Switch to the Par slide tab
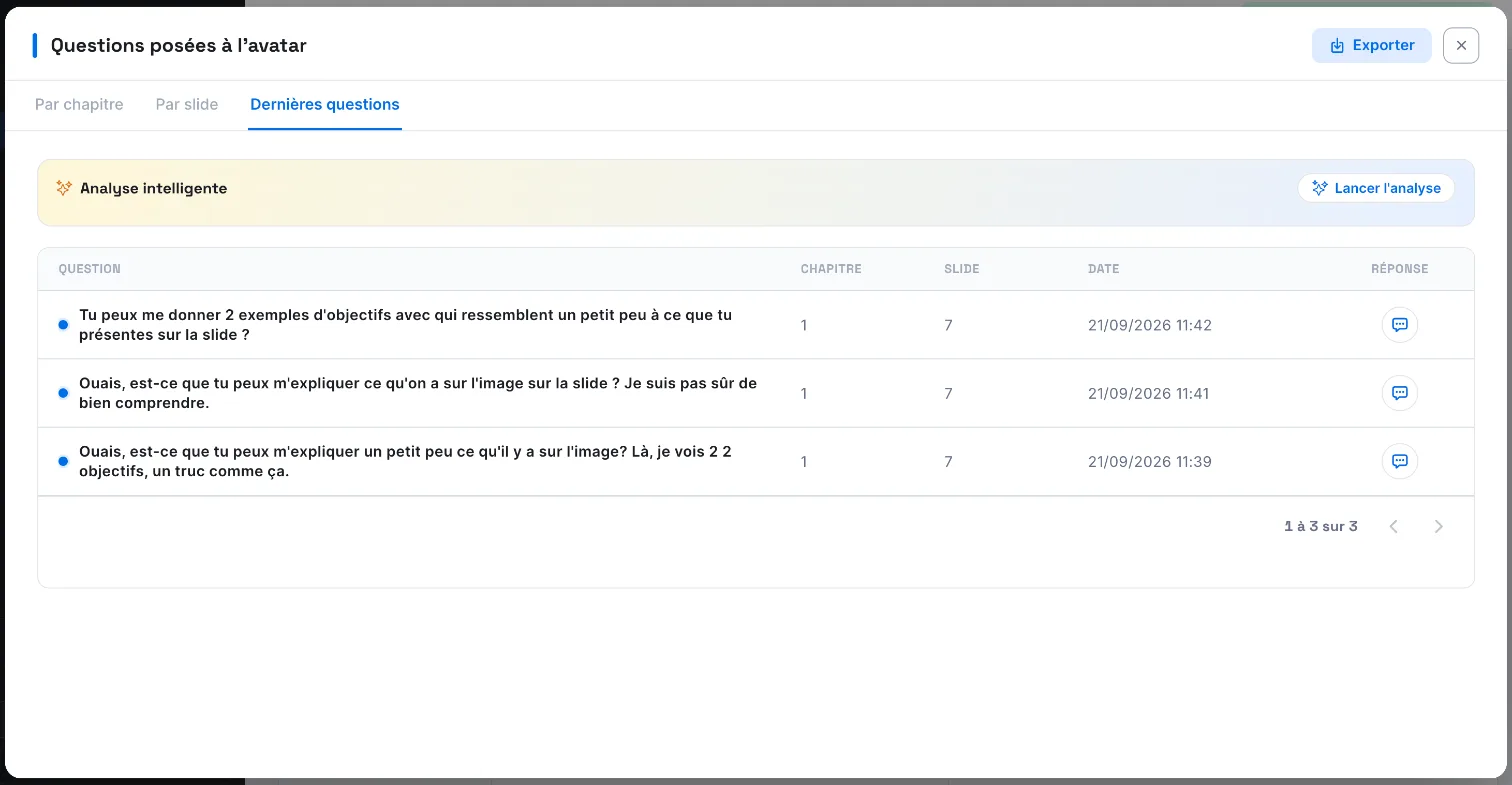This screenshot has width=1512, height=785. [x=187, y=104]
